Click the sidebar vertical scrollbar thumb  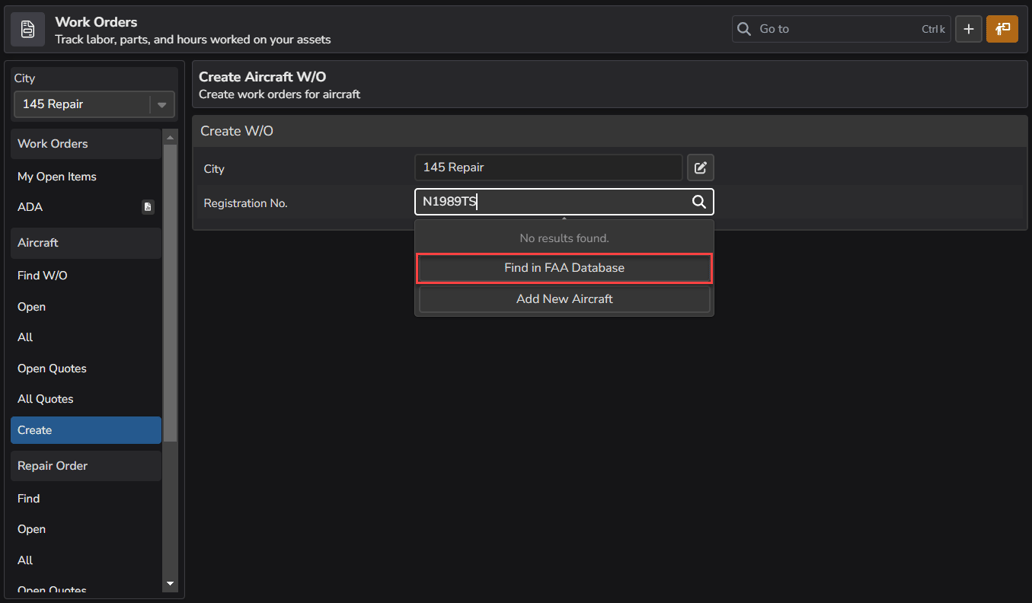pos(170,290)
